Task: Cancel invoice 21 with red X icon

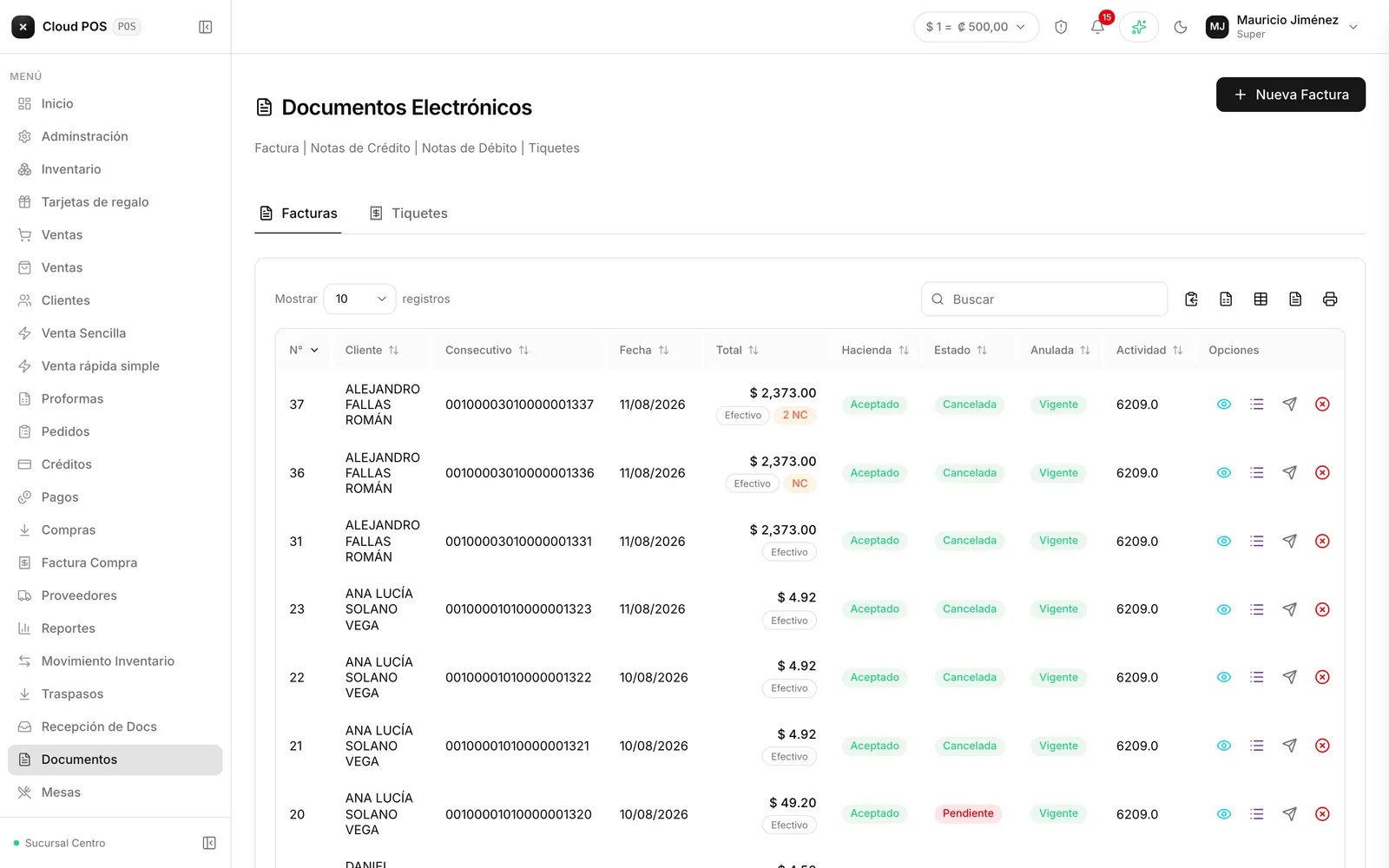Action: click(1322, 746)
